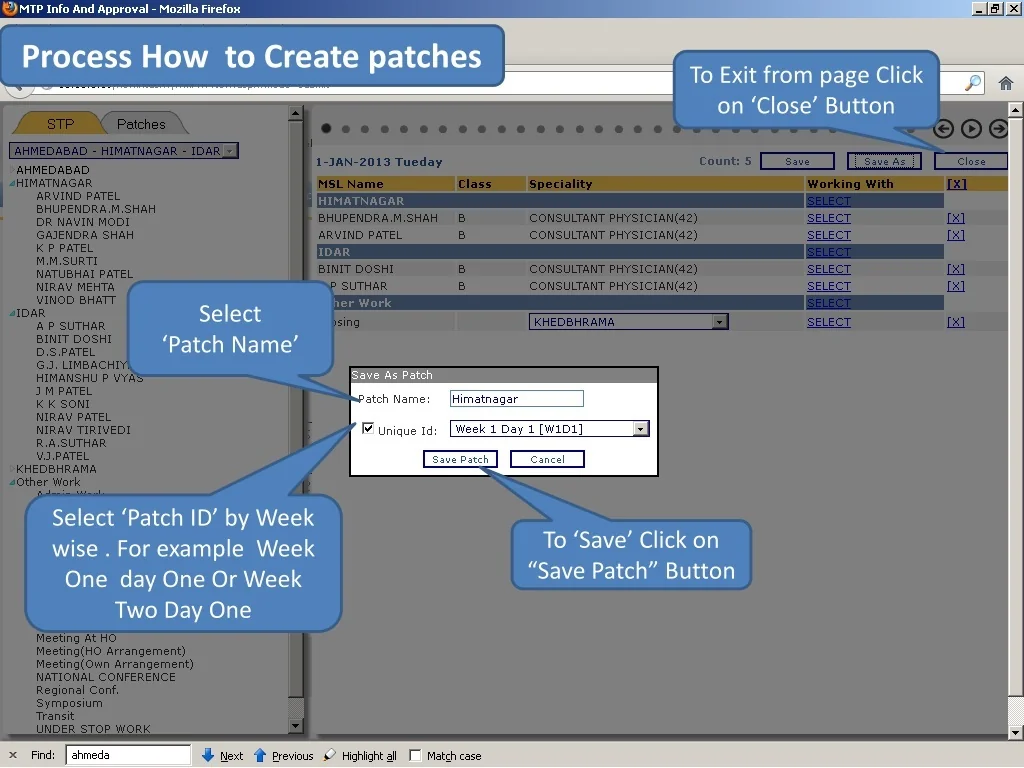Image resolution: width=1024 pixels, height=768 pixels.
Task: Open the Unique Id week dropdown
Action: [x=640, y=429]
